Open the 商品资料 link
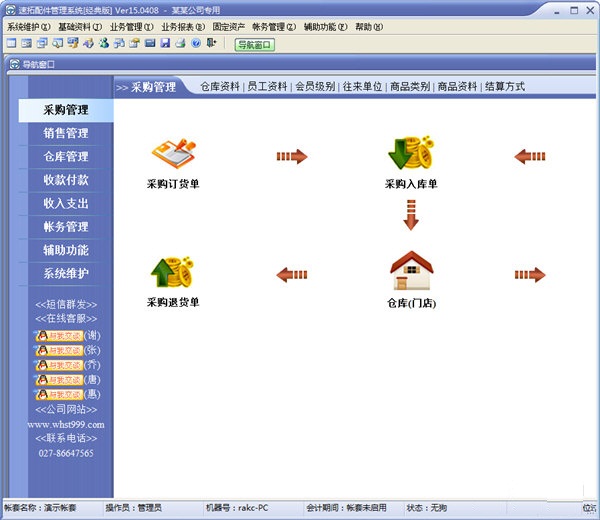This screenshot has height=520, width=600. coord(457,86)
